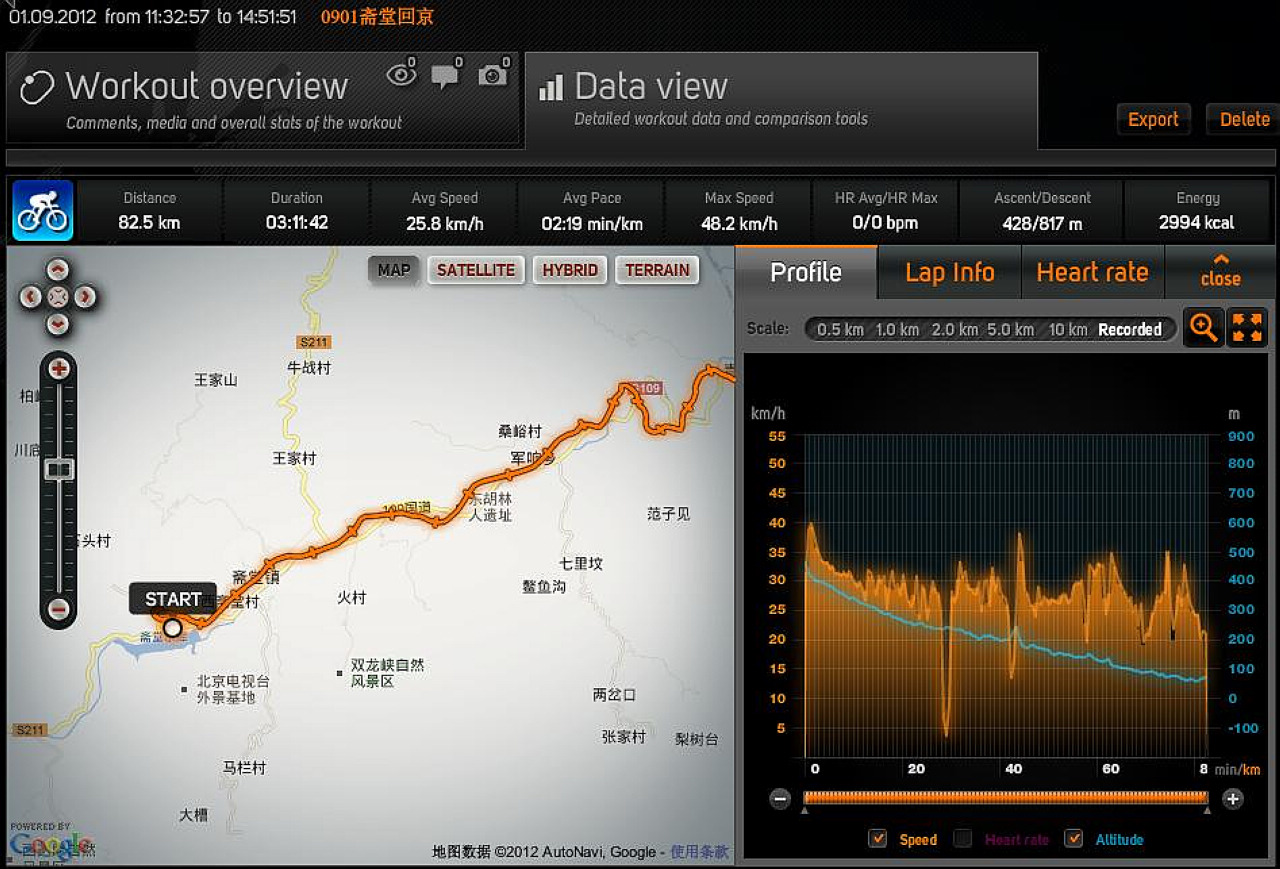
Task: Switch map to SATELLITE view
Action: click(476, 270)
